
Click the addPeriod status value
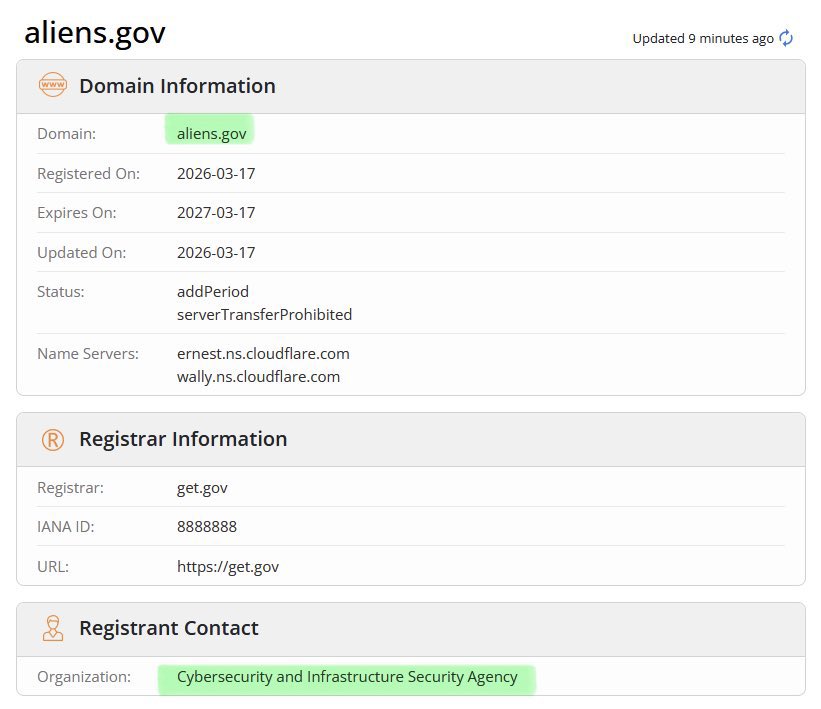[213, 292]
